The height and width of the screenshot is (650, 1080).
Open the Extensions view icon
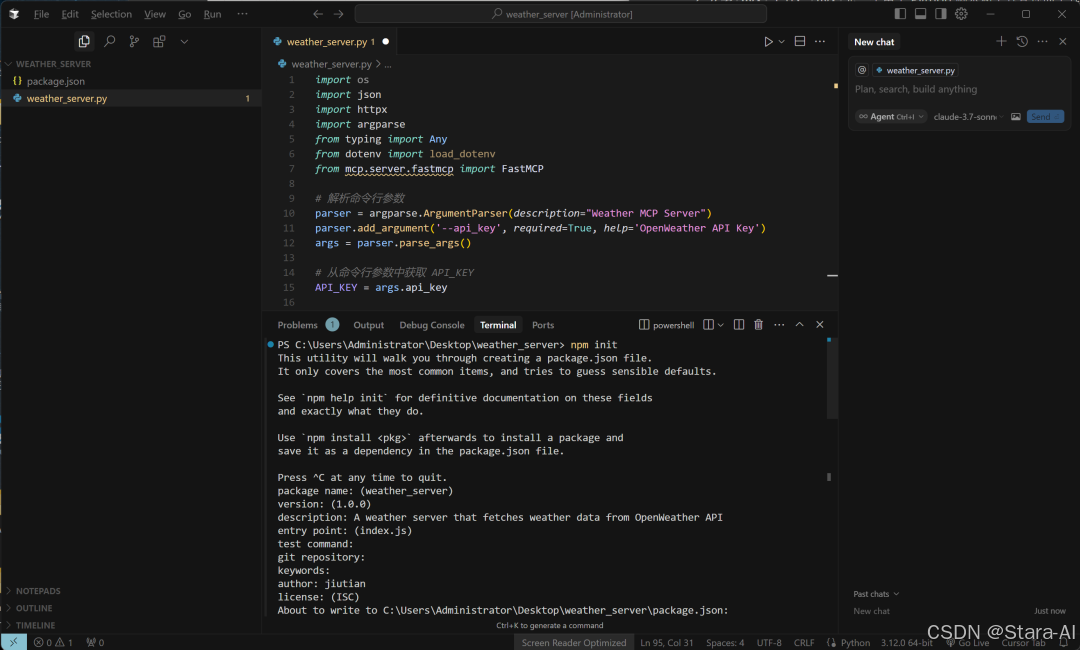[159, 41]
